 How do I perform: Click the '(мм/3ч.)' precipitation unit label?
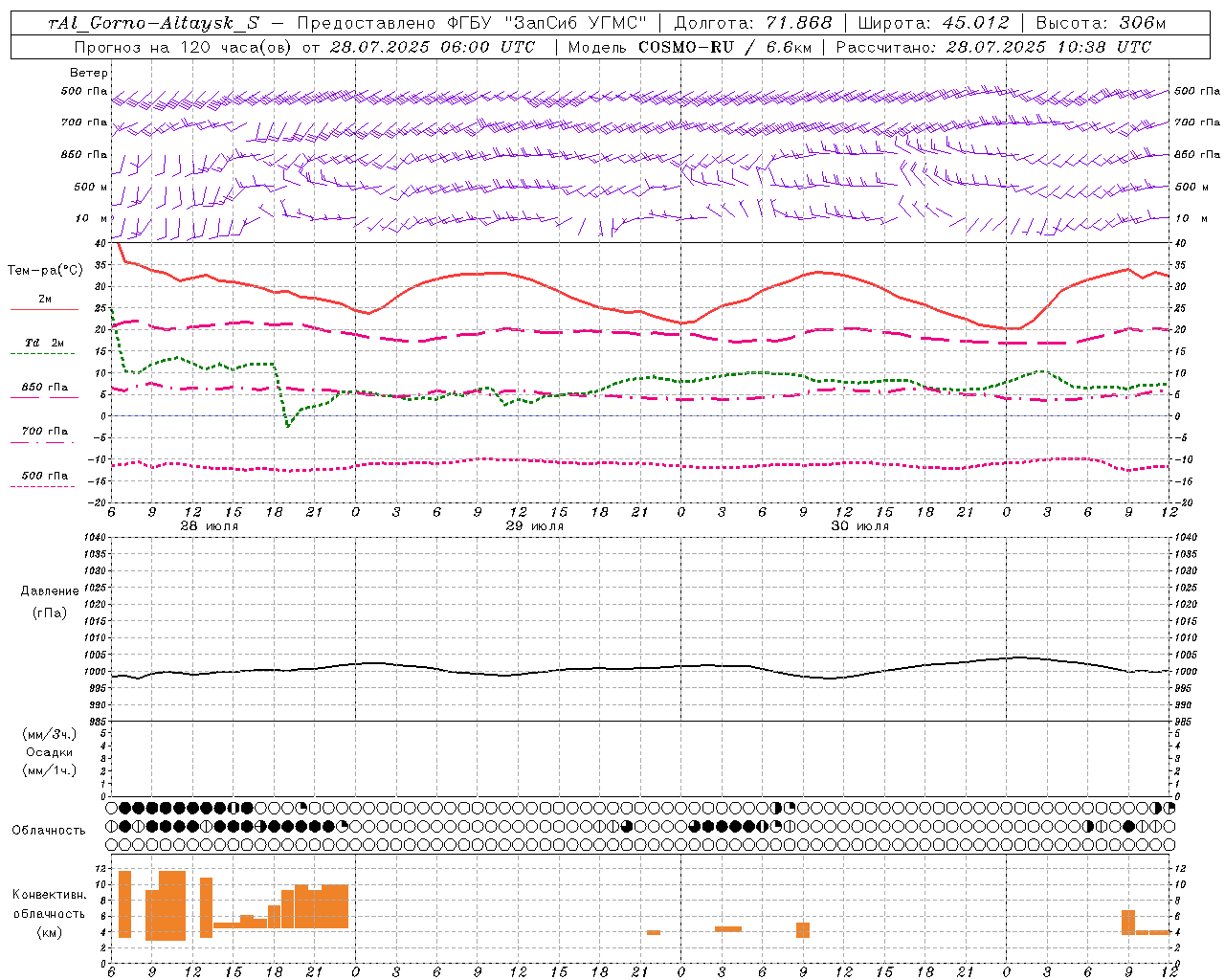[50, 734]
